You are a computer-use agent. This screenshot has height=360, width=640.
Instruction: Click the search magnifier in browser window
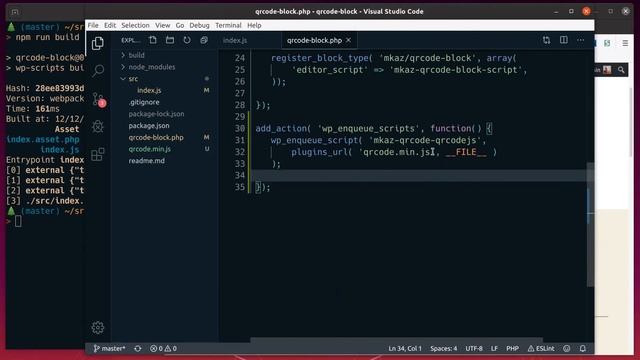621,70
